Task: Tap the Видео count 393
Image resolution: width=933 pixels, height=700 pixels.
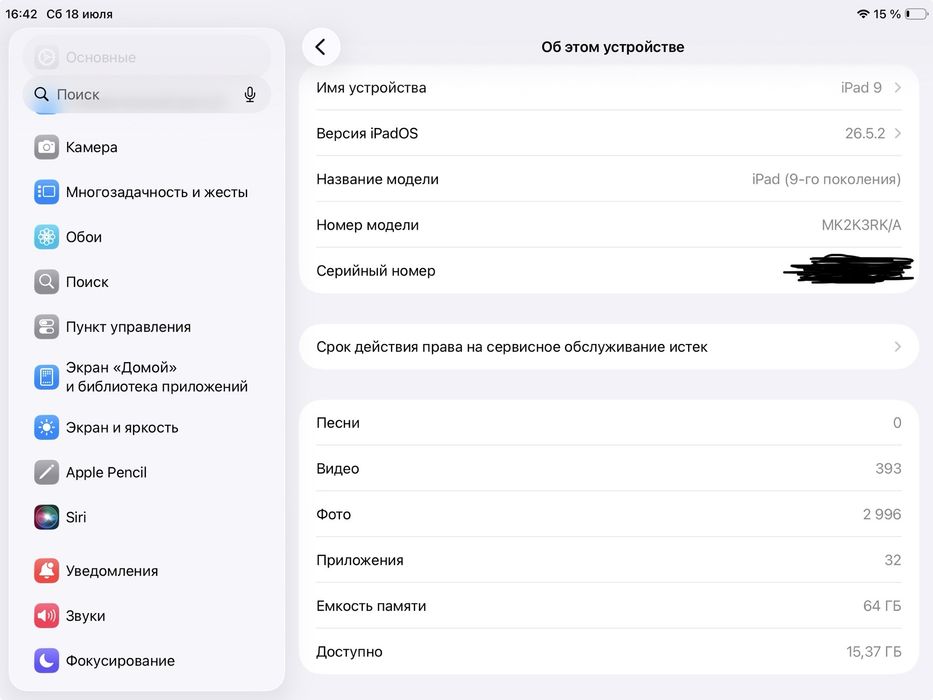Action: [888, 468]
